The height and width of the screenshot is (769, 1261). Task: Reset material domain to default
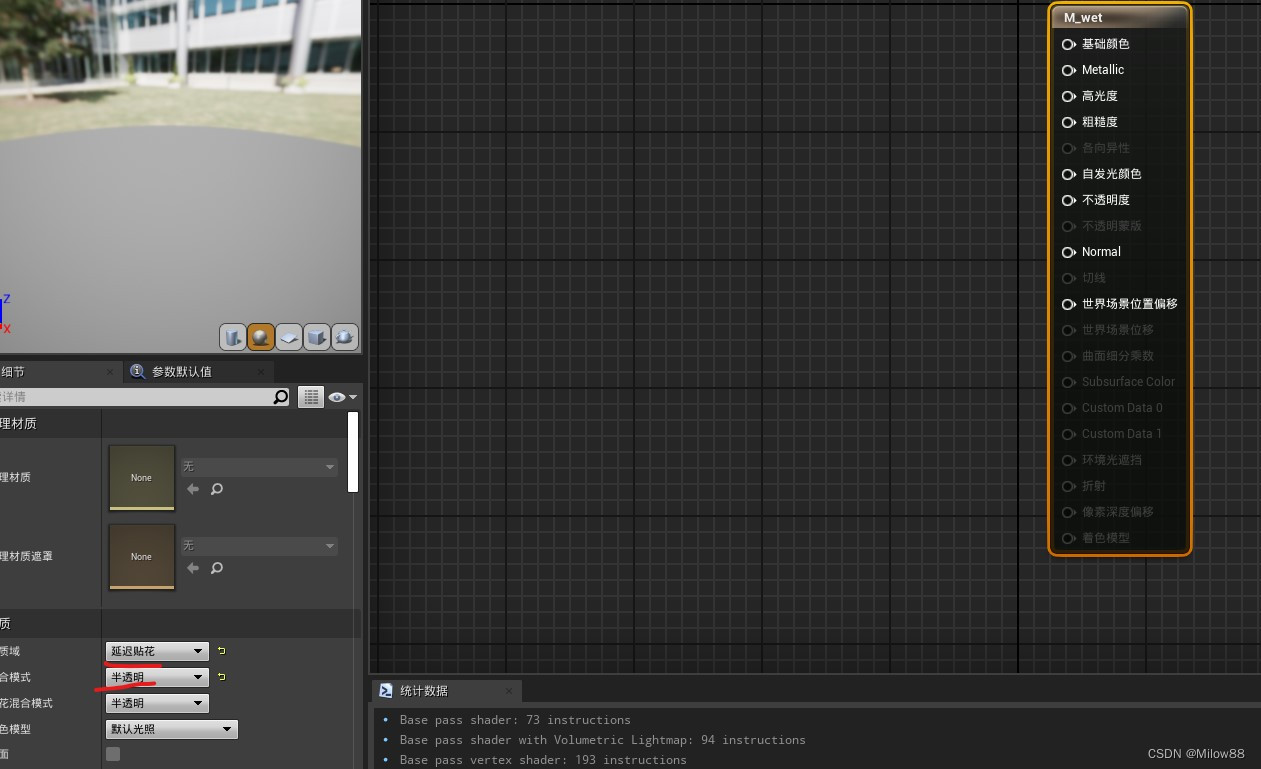click(x=222, y=651)
